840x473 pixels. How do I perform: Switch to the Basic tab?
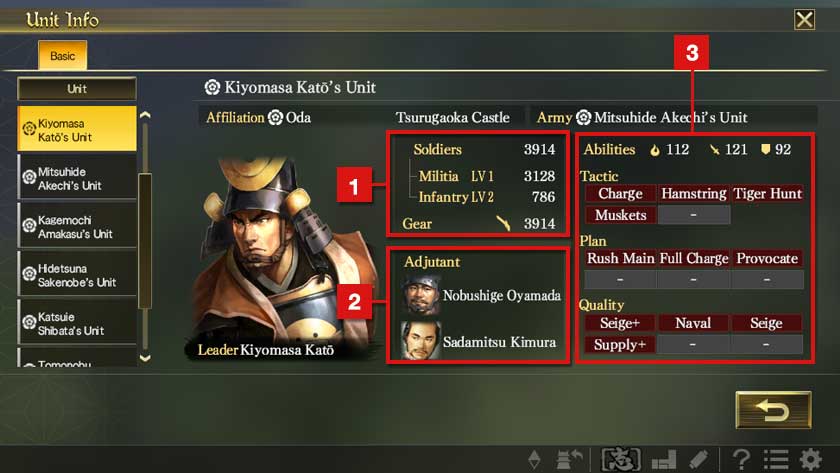pyautogui.click(x=63, y=56)
